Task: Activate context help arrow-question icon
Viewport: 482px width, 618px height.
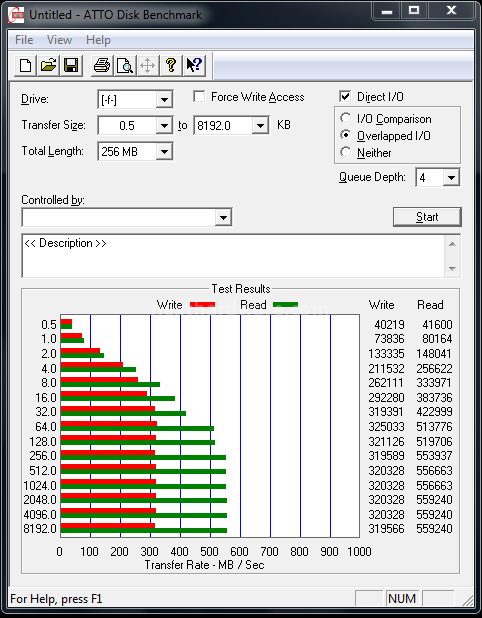Action: pyautogui.click(x=194, y=65)
